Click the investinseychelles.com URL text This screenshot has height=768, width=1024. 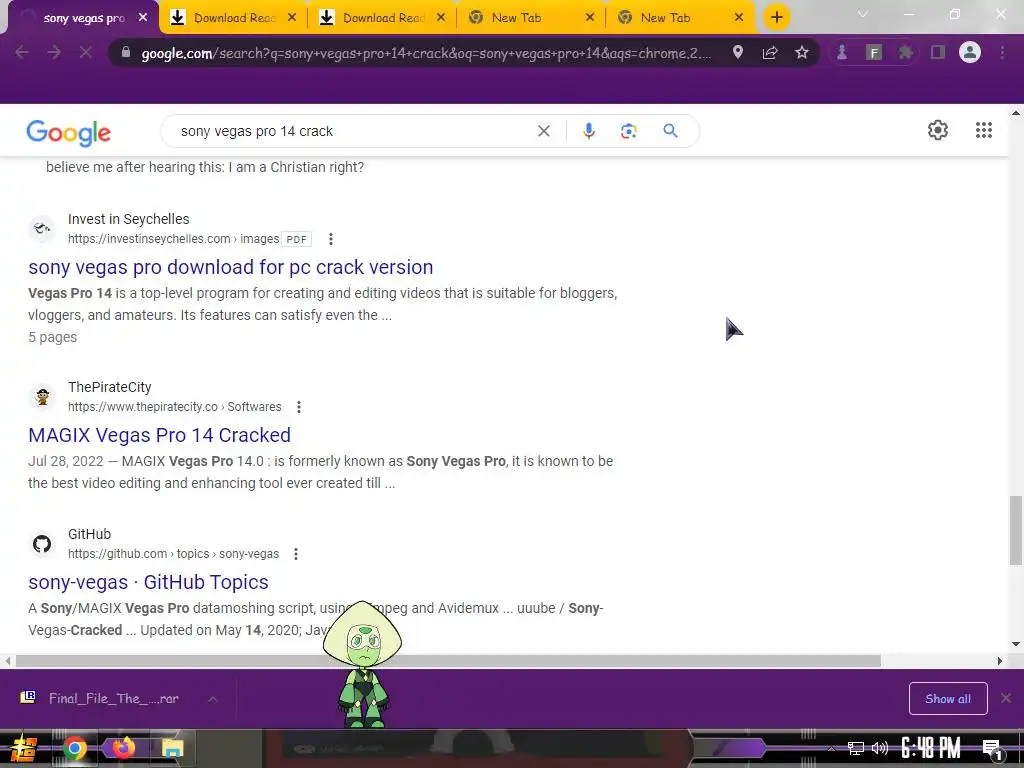pyautogui.click(x=173, y=239)
